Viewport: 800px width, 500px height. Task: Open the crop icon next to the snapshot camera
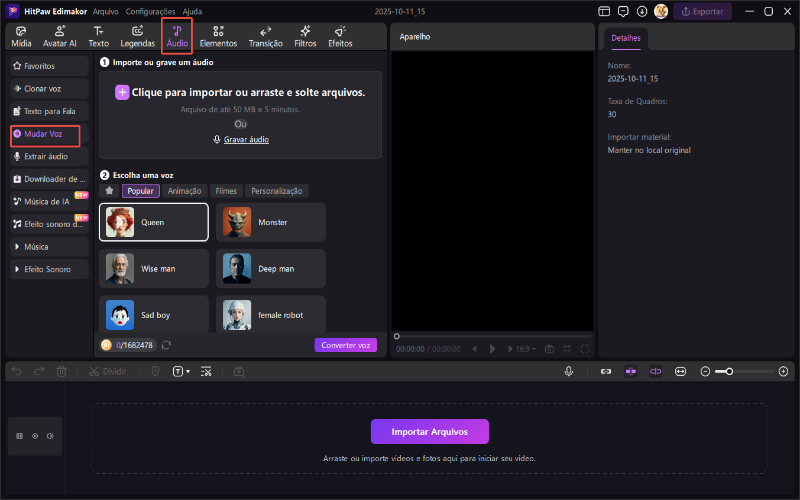click(567, 349)
